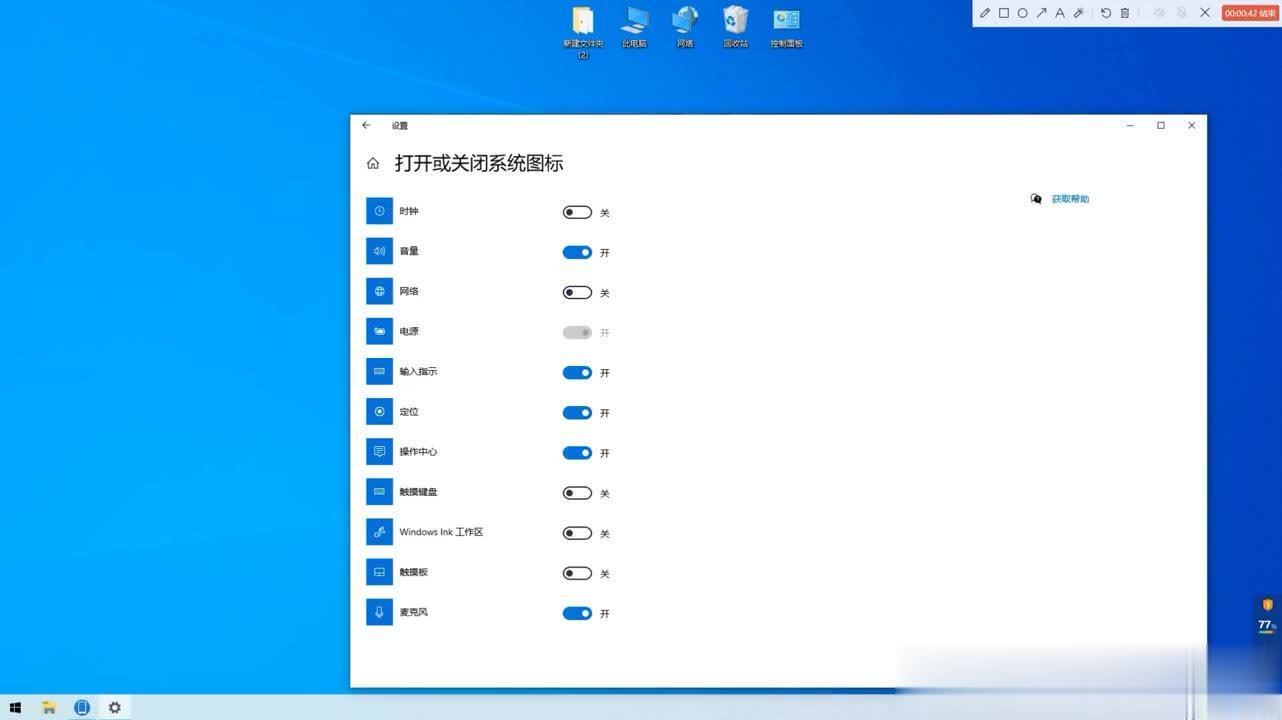Select the rectangle annotation tool
The image size is (1282, 720).
coord(1003,13)
